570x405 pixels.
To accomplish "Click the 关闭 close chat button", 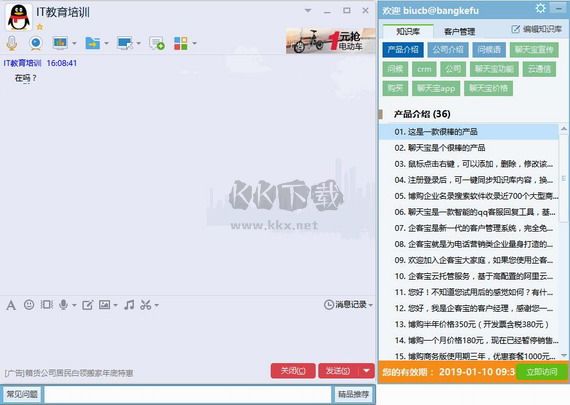I will 293,371.
